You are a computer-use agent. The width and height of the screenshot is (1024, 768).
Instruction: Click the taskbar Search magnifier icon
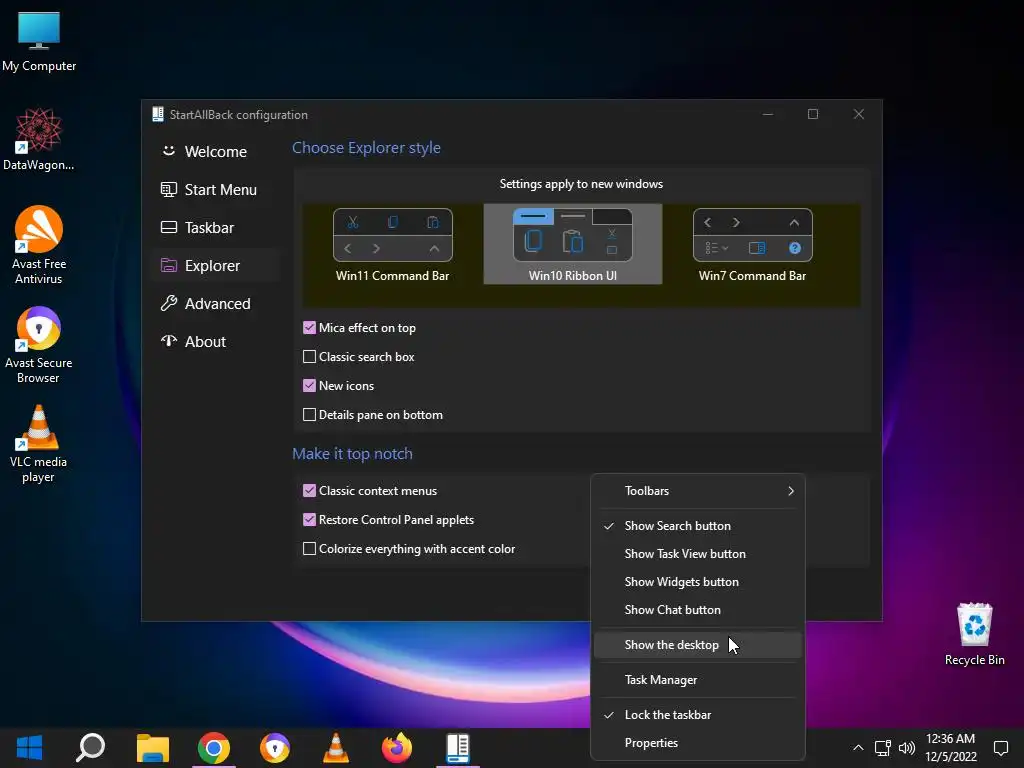click(90, 748)
